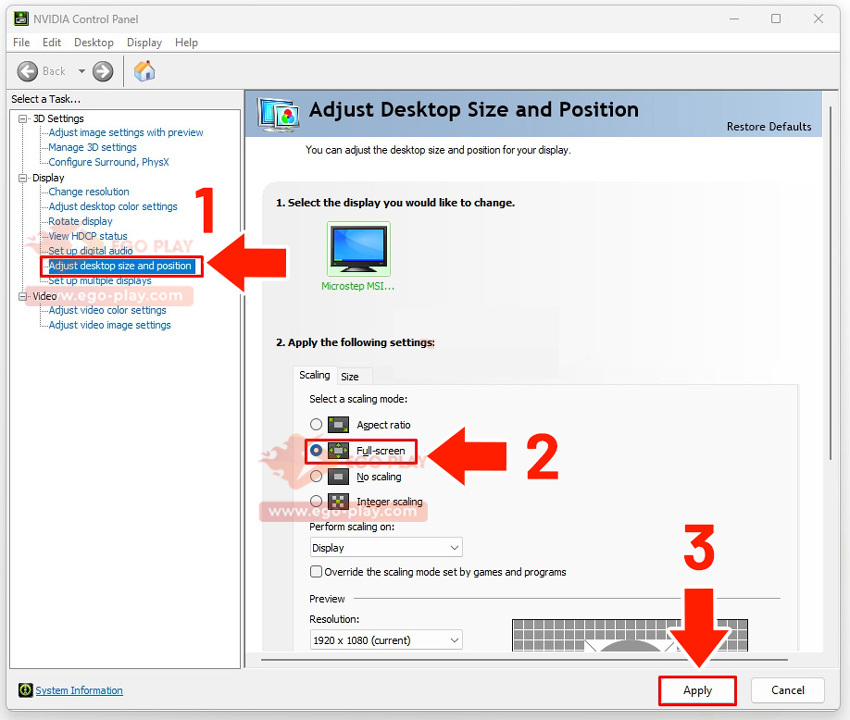Click the Apply button
Image resolution: width=850 pixels, height=720 pixels.
(697, 690)
